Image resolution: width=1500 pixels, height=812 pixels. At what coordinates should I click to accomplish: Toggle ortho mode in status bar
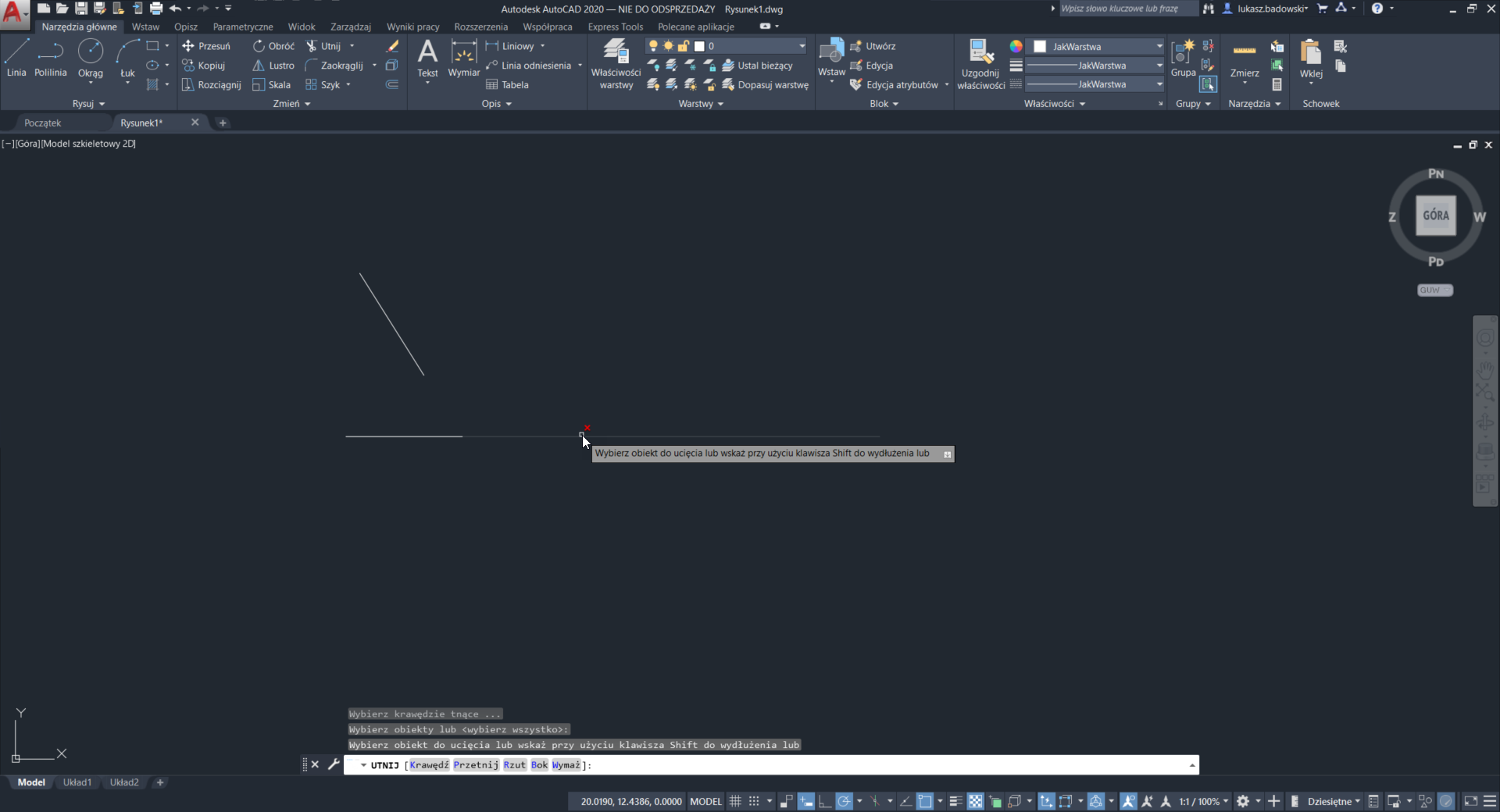tap(824, 801)
